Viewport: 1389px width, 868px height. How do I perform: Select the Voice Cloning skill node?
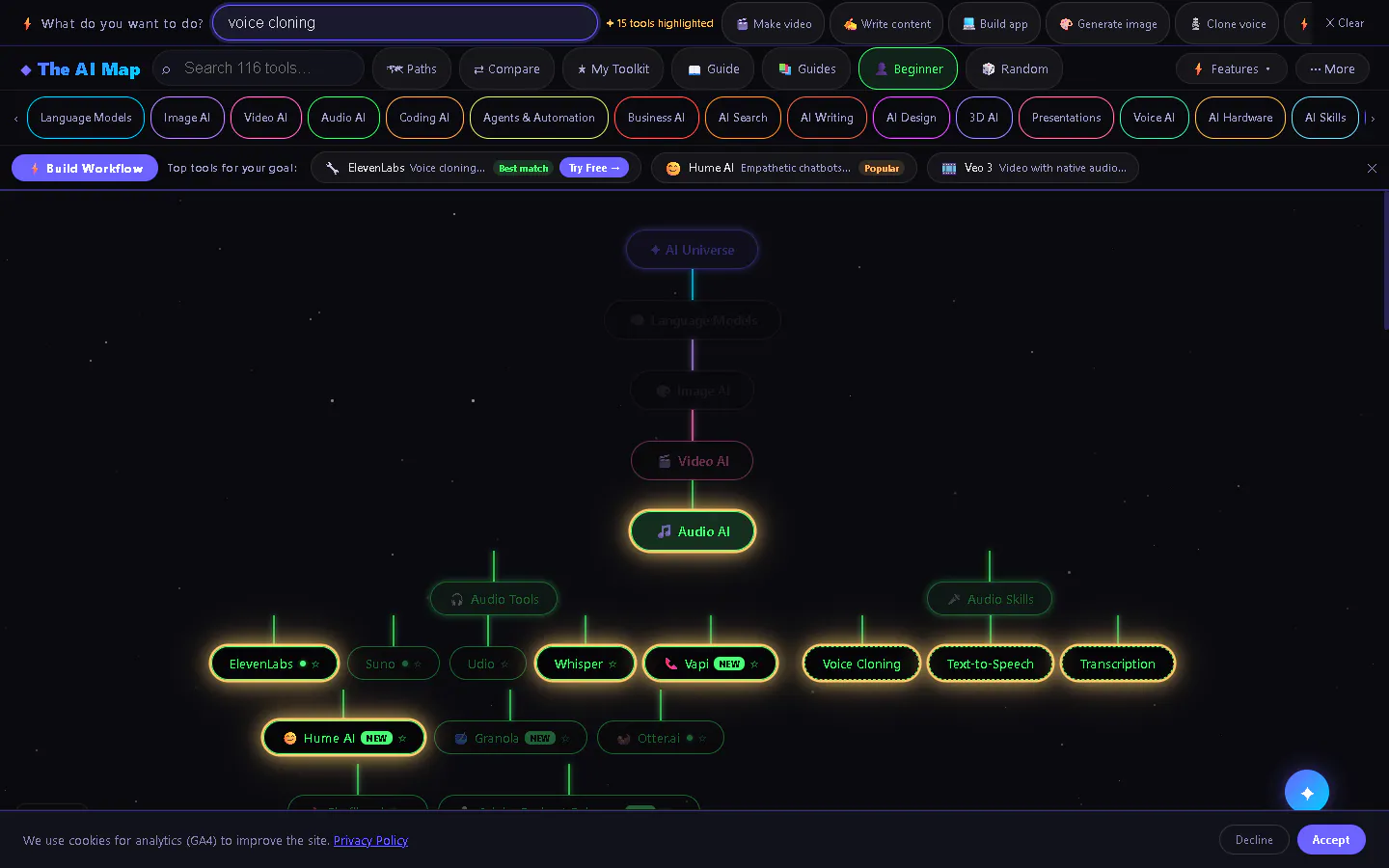click(861, 664)
